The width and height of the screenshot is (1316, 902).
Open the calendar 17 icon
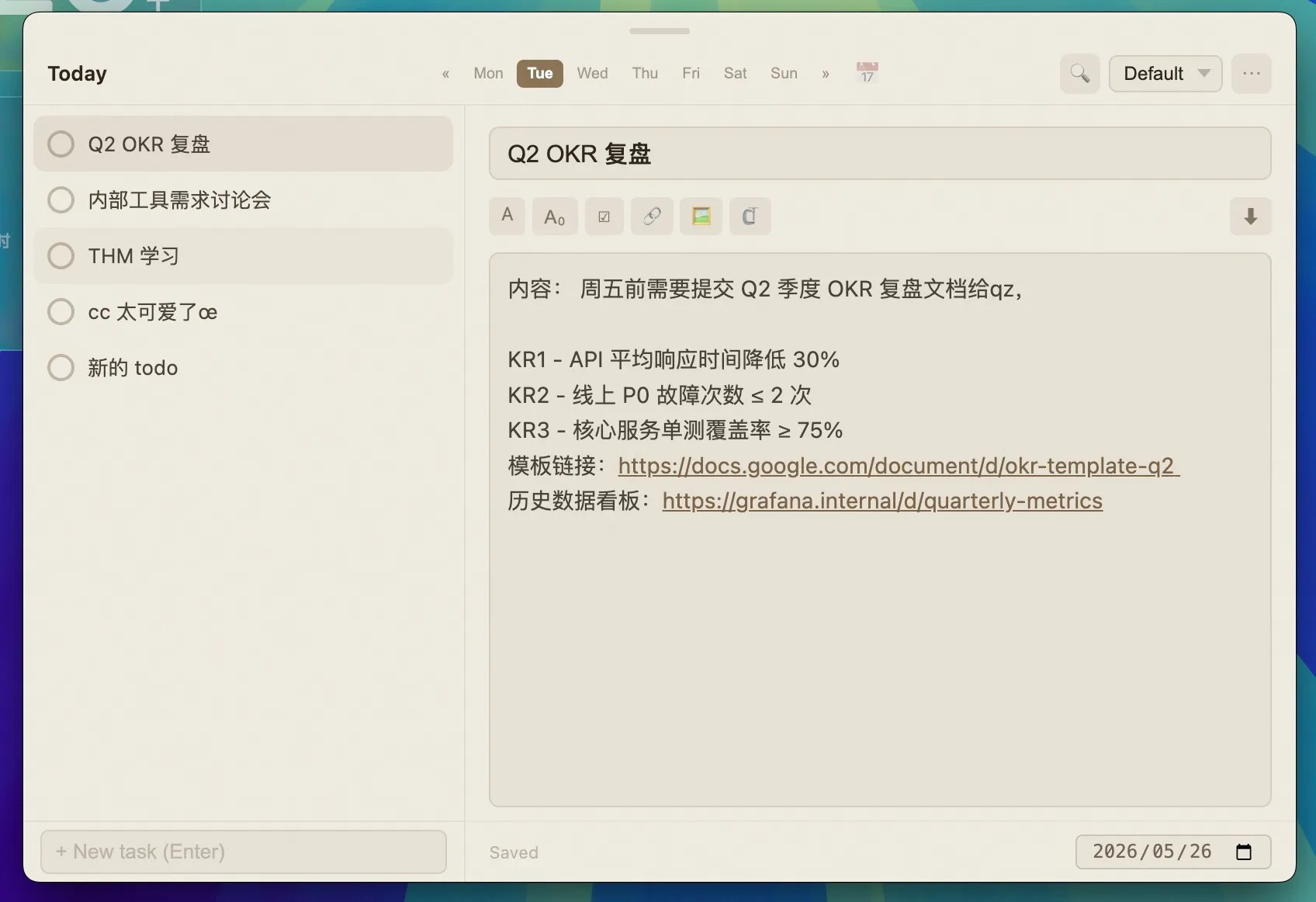click(867, 73)
